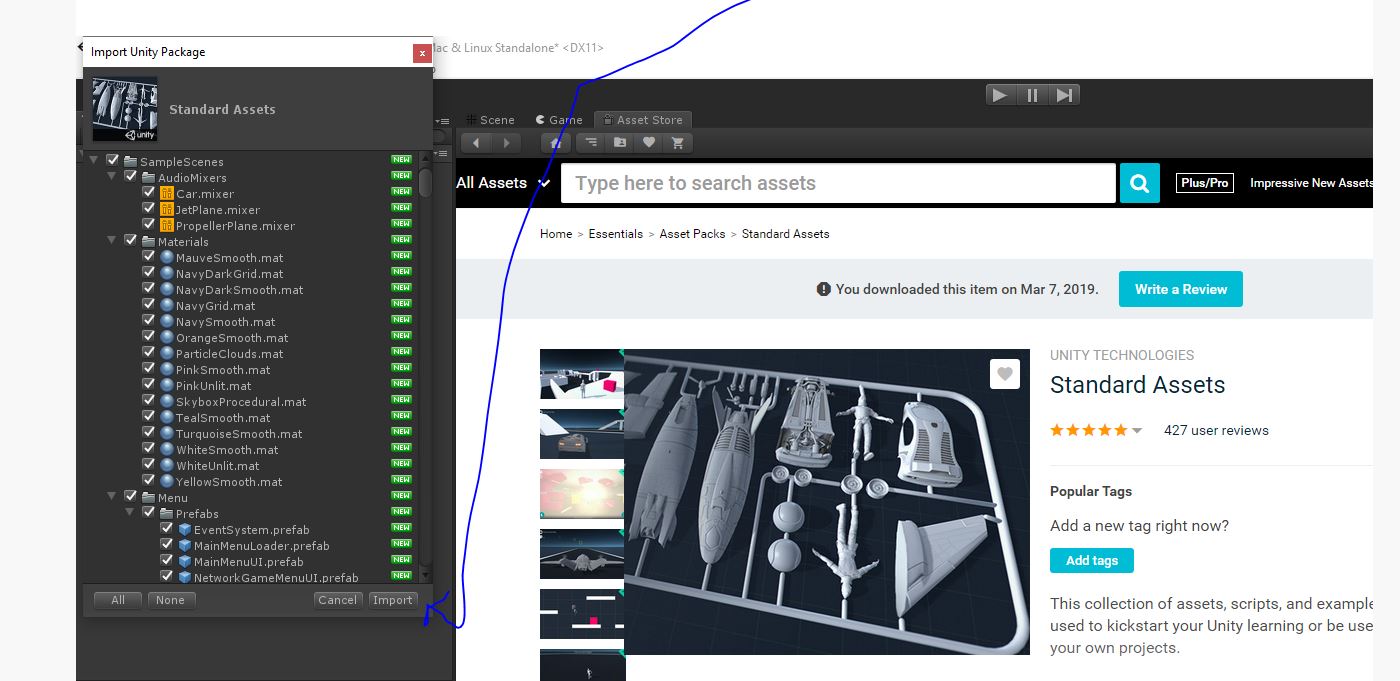Uncheck the MainMenuLoader.prefab checkbox
This screenshot has width=1400, height=681.
167,545
